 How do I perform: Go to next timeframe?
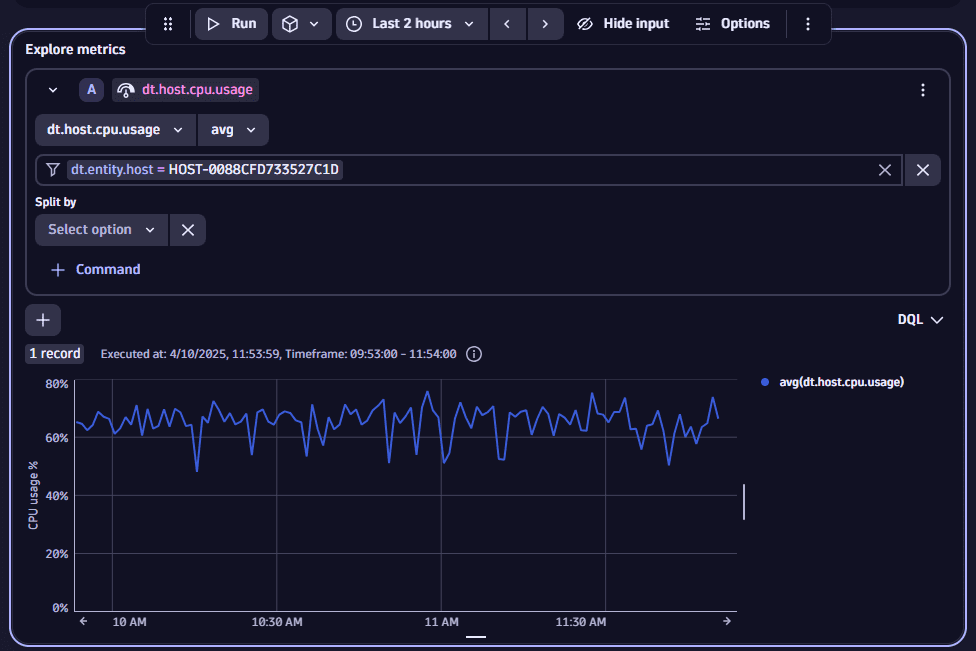pos(545,24)
